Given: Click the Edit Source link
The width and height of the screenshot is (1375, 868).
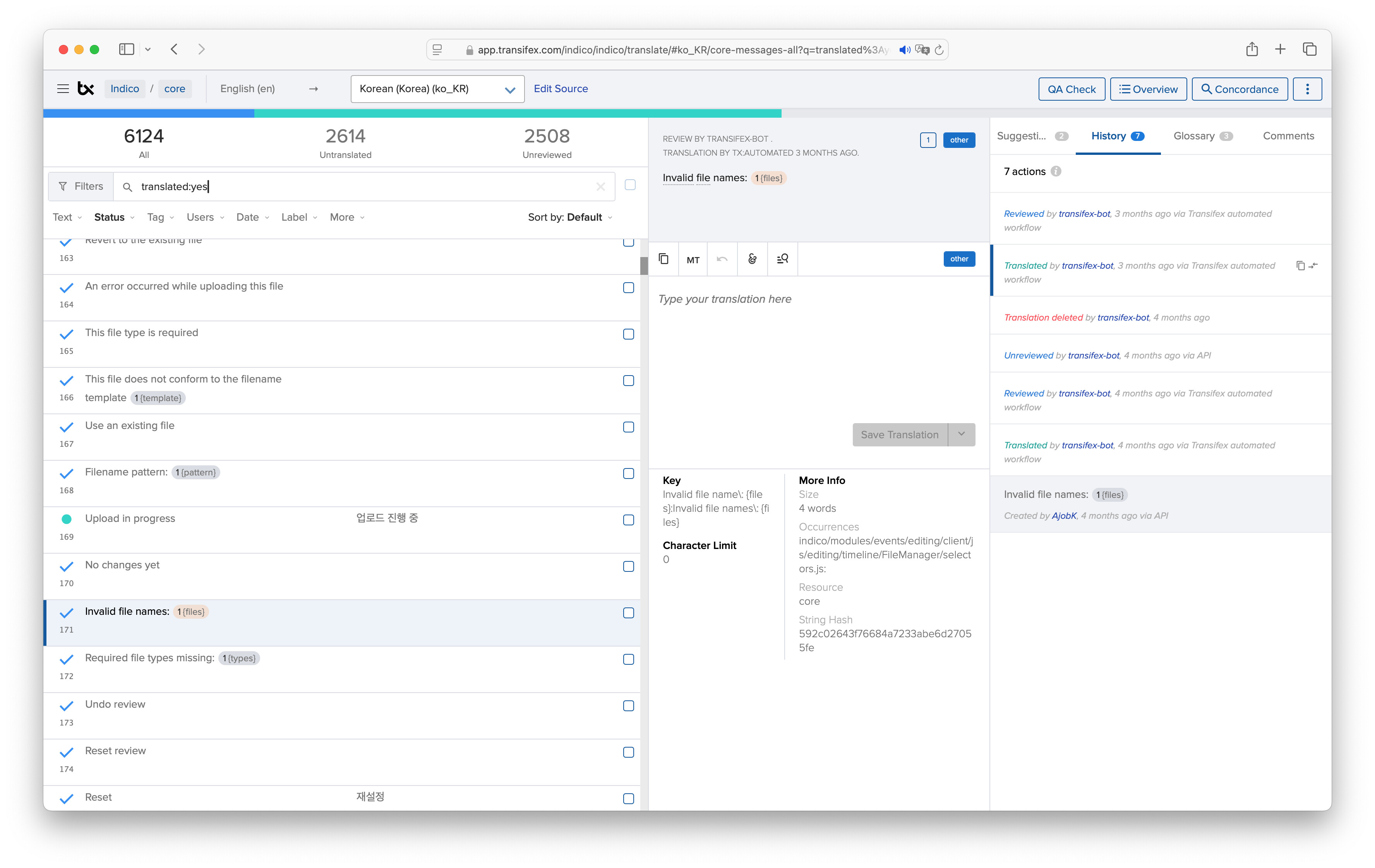Looking at the screenshot, I should coord(561,89).
